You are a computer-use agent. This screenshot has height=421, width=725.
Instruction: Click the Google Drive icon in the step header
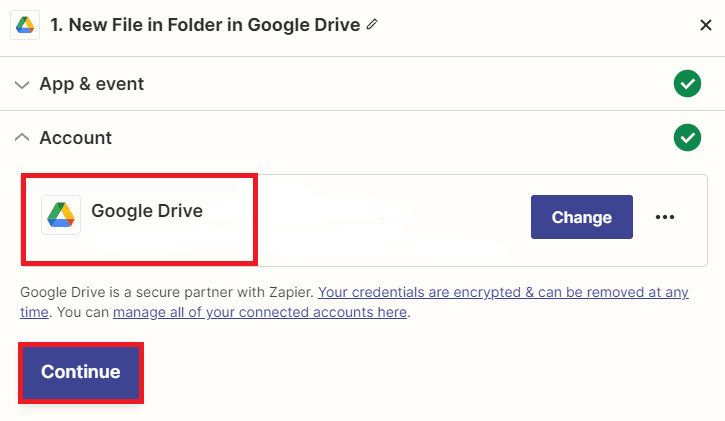[24, 25]
